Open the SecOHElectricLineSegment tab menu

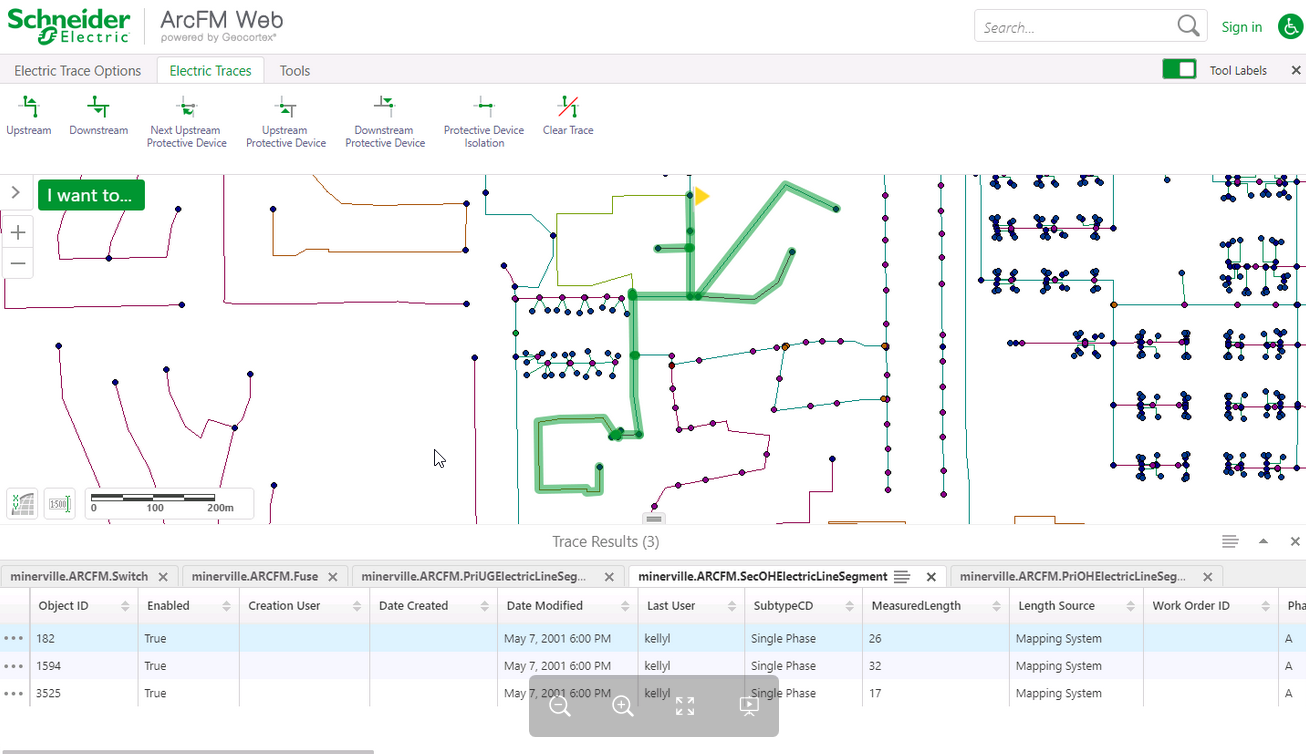click(x=908, y=576)
